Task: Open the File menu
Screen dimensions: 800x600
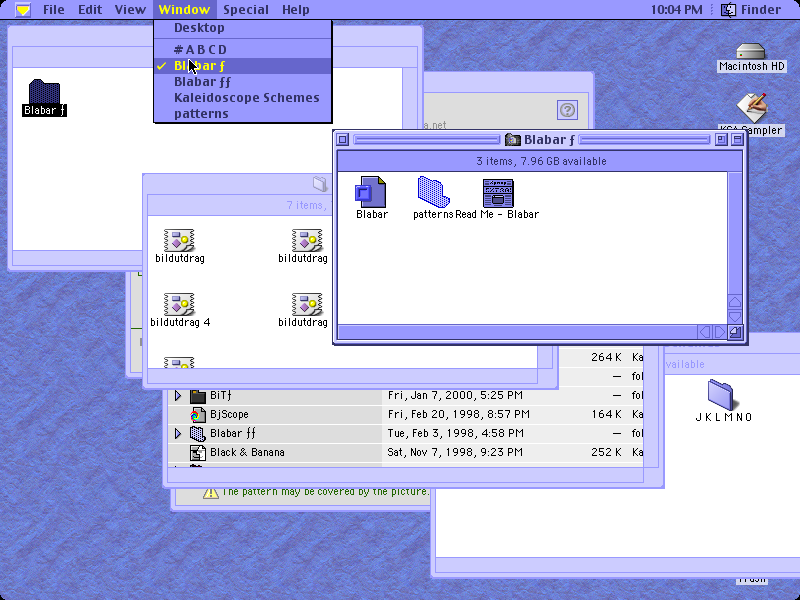Action: pyautogui.click(x=54, y=10)
